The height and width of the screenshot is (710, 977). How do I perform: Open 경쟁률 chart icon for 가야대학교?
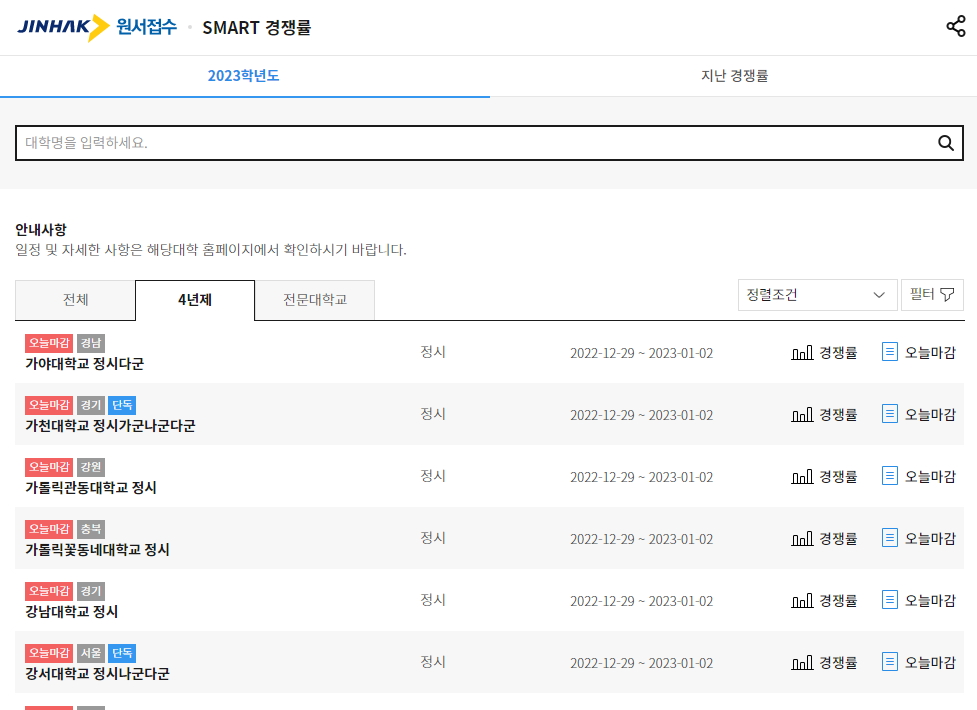(802, 353)
